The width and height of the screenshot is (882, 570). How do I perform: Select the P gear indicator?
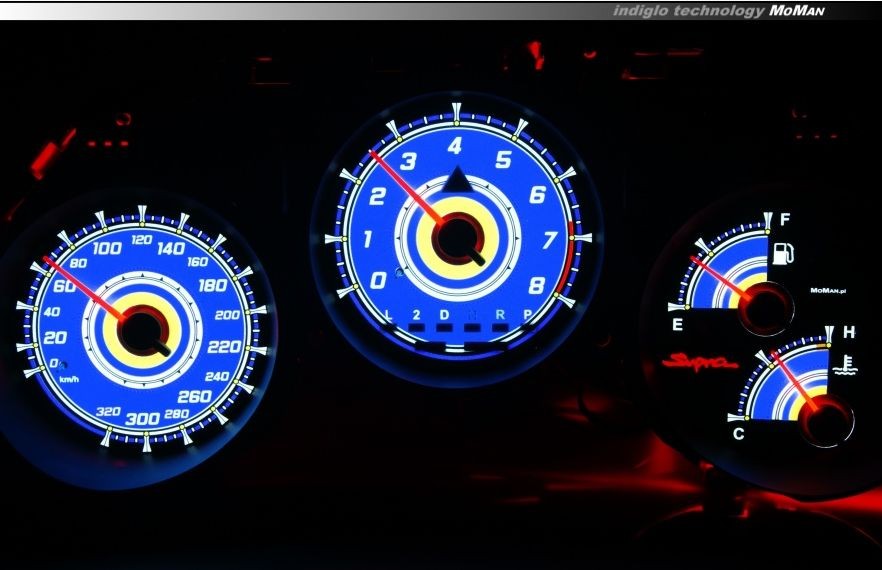click(528, 315)
